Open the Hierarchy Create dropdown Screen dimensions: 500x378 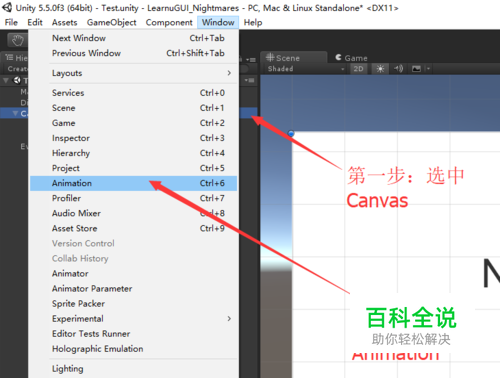click(17, 69)
